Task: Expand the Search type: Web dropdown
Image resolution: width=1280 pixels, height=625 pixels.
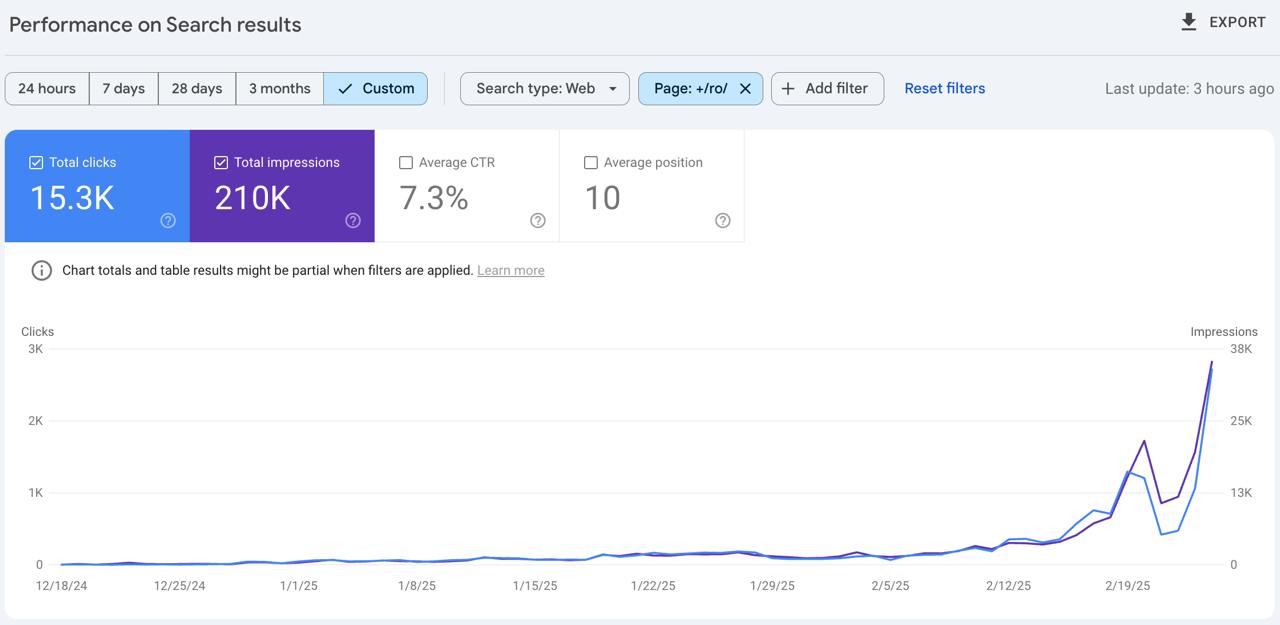Action: (x=545, y=88)
